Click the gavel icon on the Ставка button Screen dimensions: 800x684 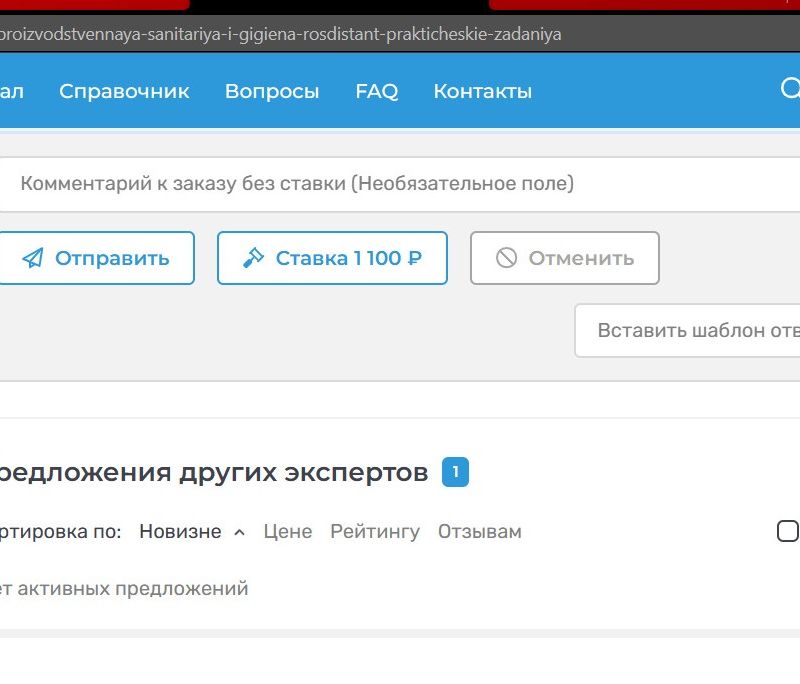(x=253, y=259)
